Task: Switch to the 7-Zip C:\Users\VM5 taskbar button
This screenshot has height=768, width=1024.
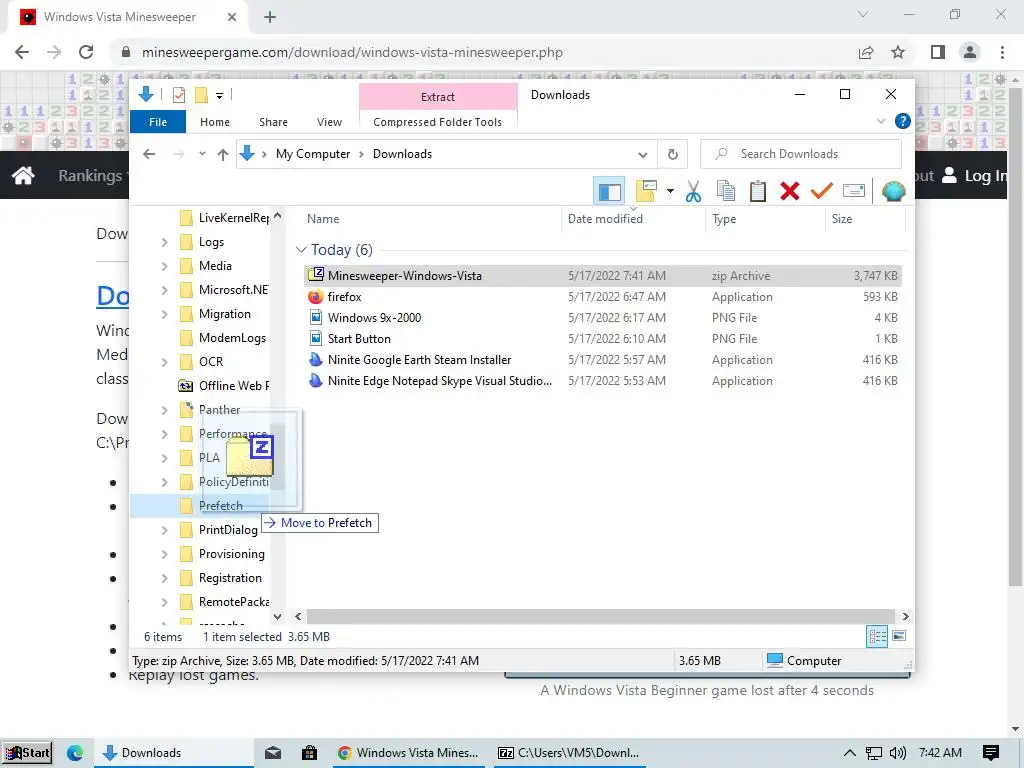Action: click(569, 753)
